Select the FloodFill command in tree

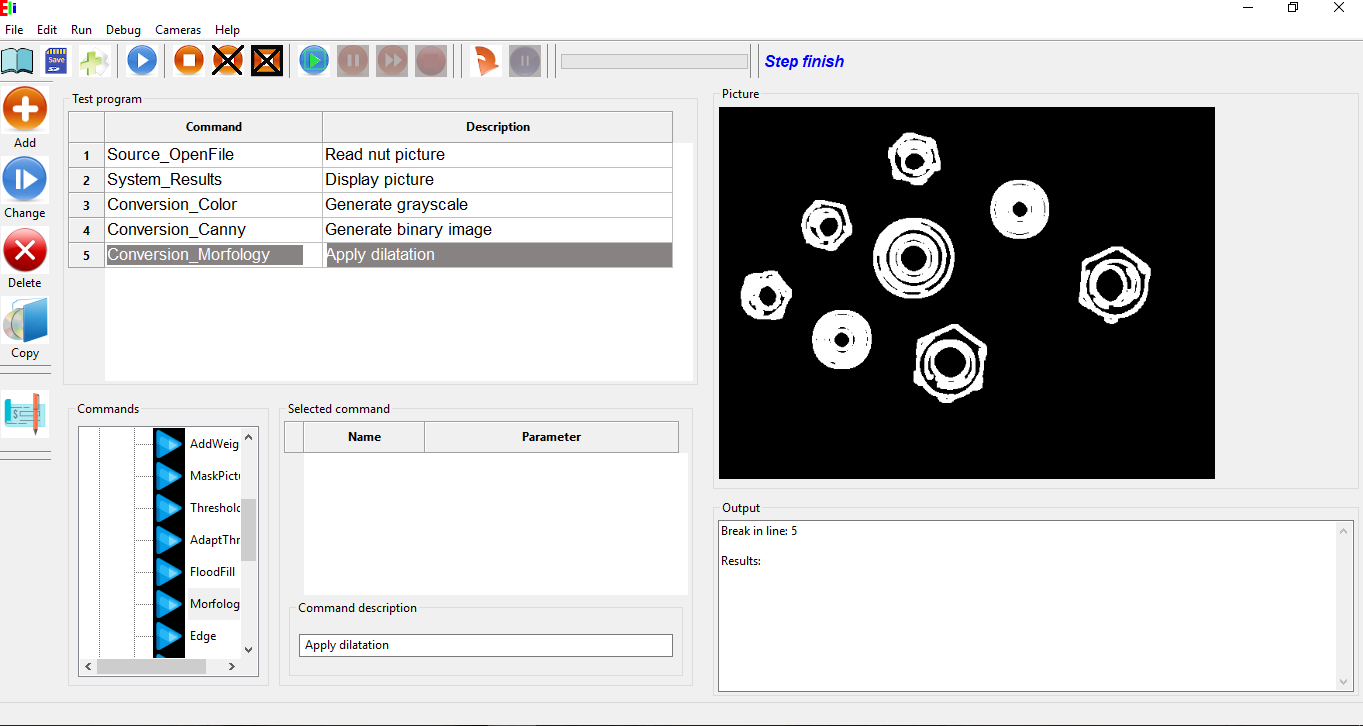[x=214, y=572]
